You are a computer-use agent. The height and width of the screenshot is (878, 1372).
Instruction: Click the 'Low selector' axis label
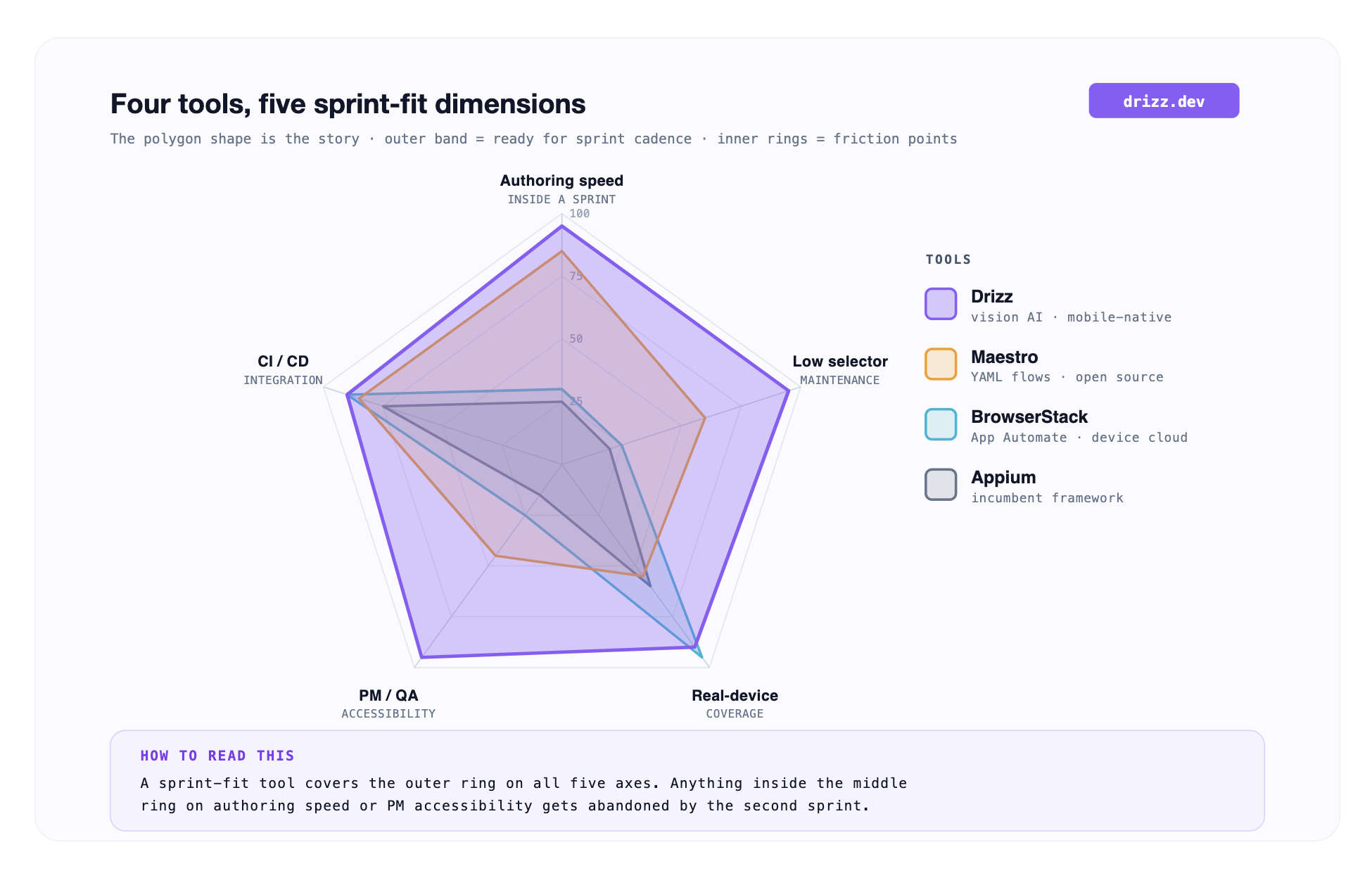pos(840,361)
